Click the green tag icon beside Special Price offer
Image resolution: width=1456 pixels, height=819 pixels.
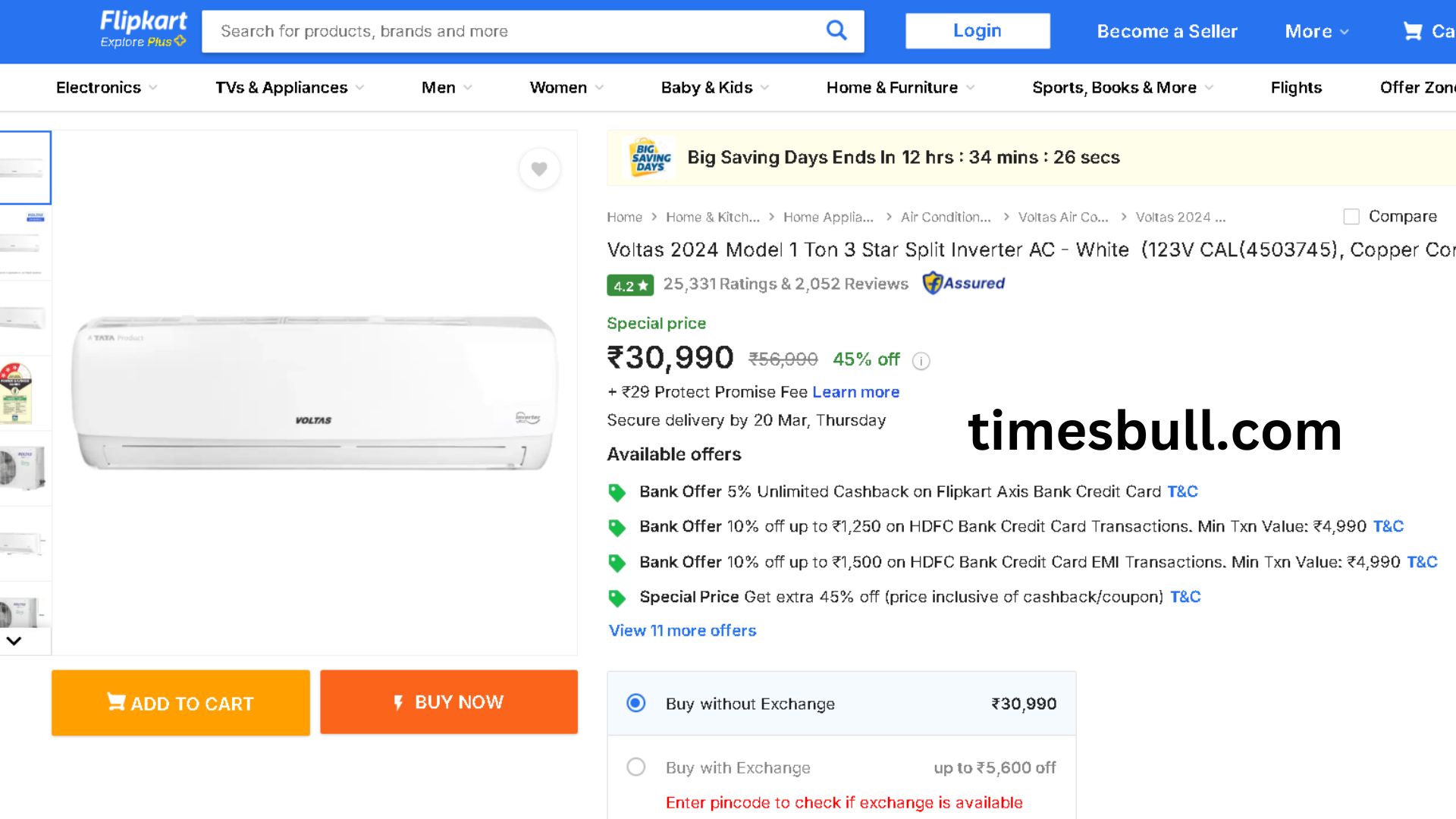pyautogui.click(x=617, y=598)
